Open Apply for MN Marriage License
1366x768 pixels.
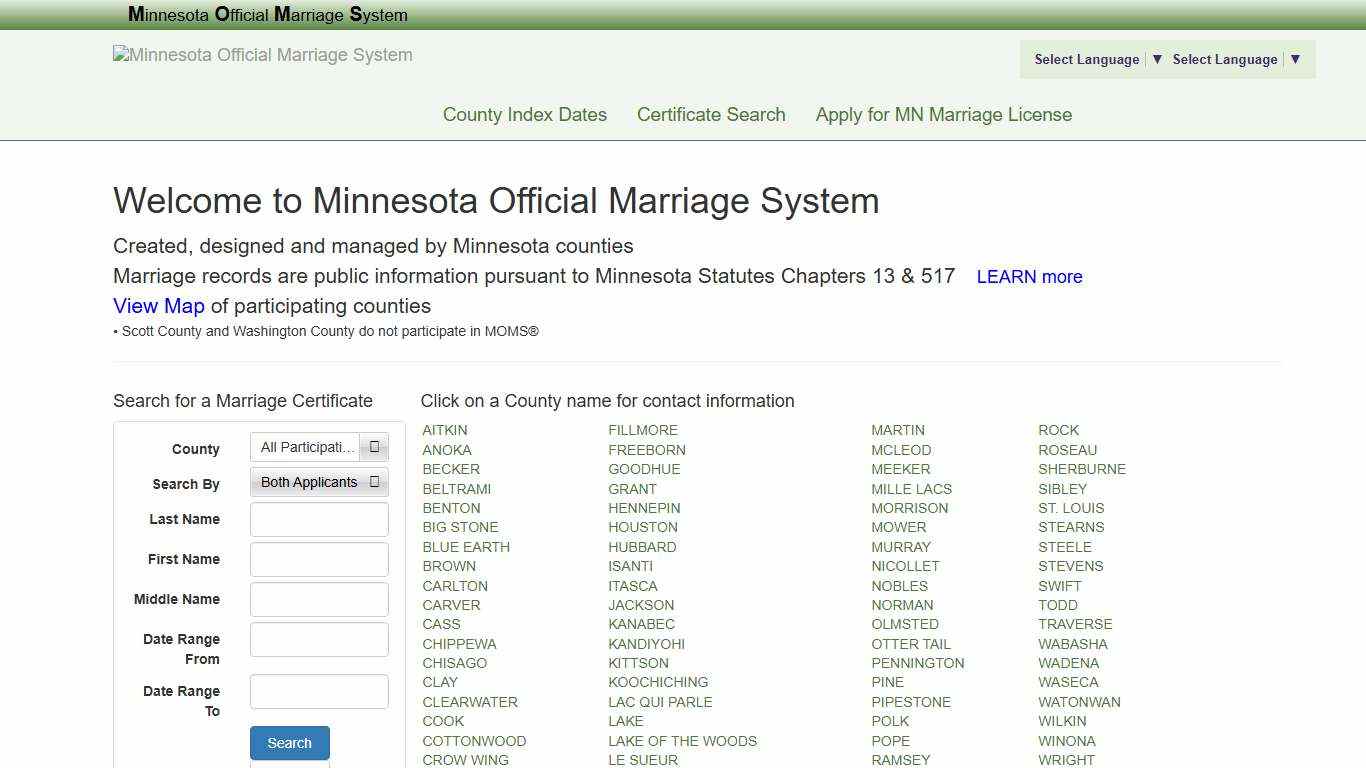943,114
